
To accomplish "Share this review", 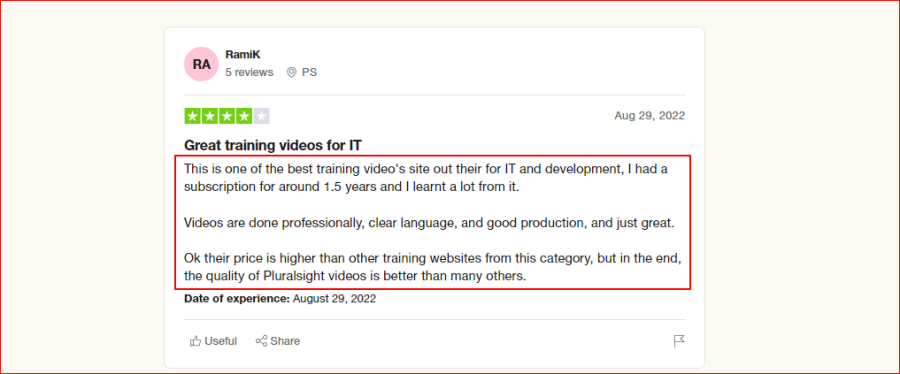I will (278, 341).
